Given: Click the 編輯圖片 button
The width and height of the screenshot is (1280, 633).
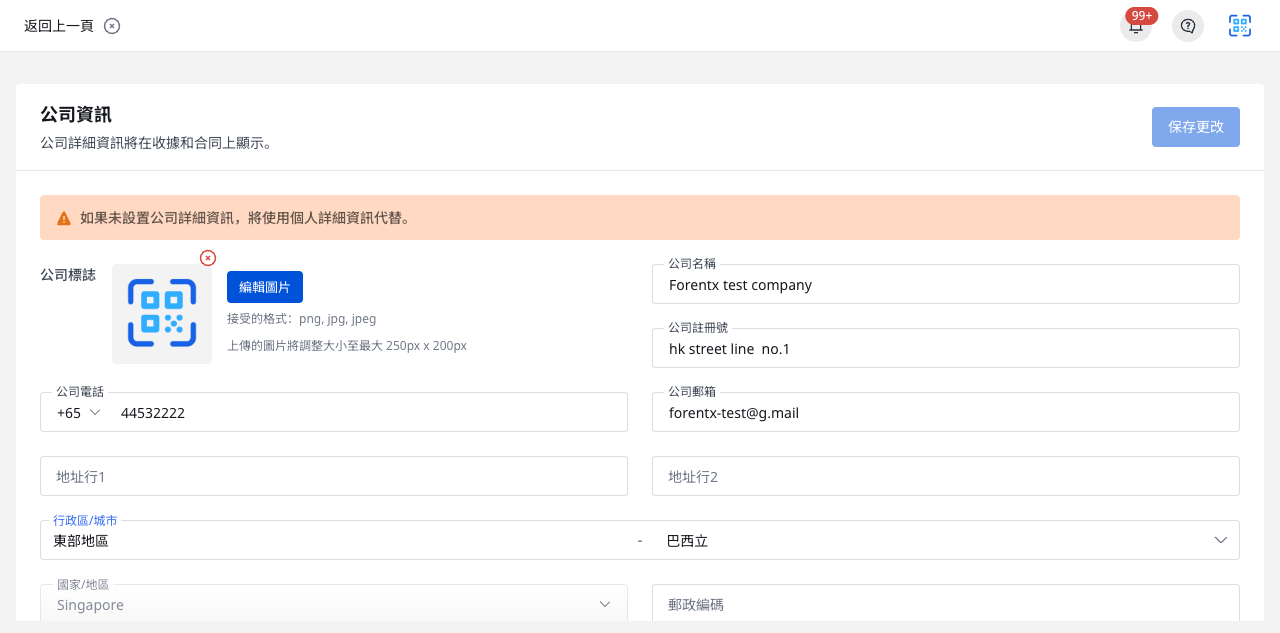Looking at the screenshot, I should [x=265, y=287].
